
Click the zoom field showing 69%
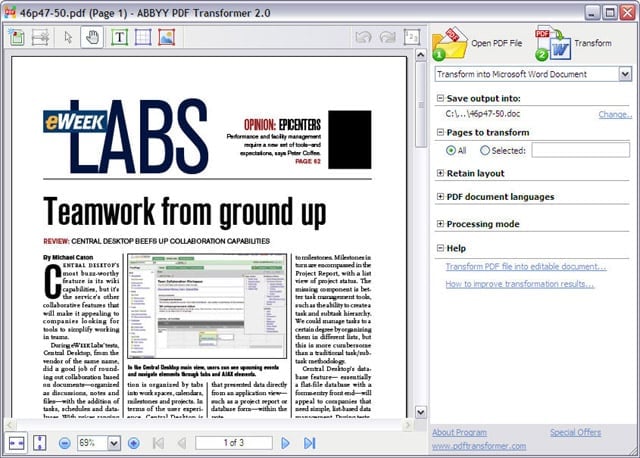coord(93,443)
